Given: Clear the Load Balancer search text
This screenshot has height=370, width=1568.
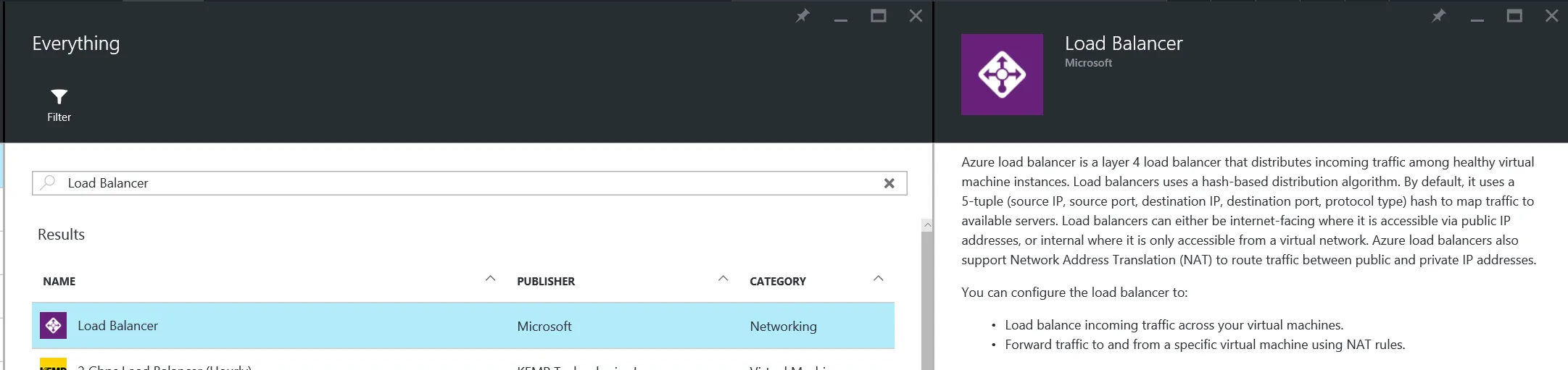Looking at the screenshot, I should [889, 184].
